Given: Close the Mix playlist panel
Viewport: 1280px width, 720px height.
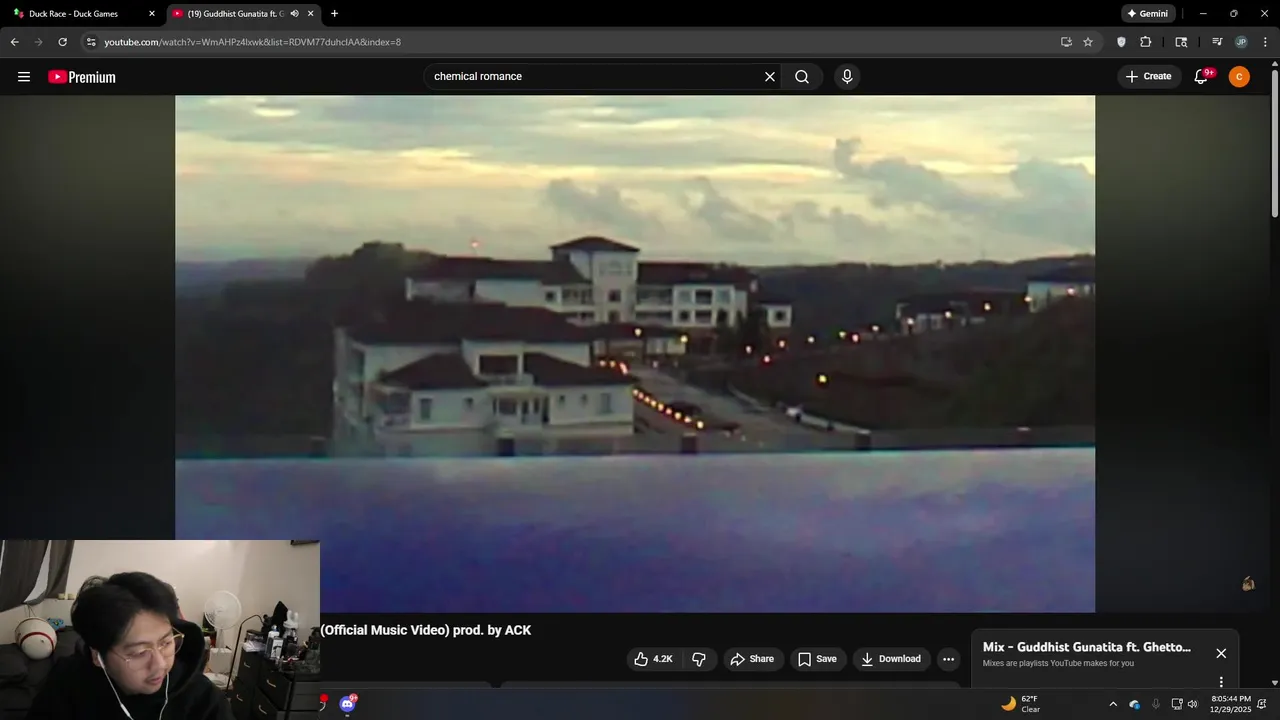Looking at the screenshot, I should (x=1221, y=653).
